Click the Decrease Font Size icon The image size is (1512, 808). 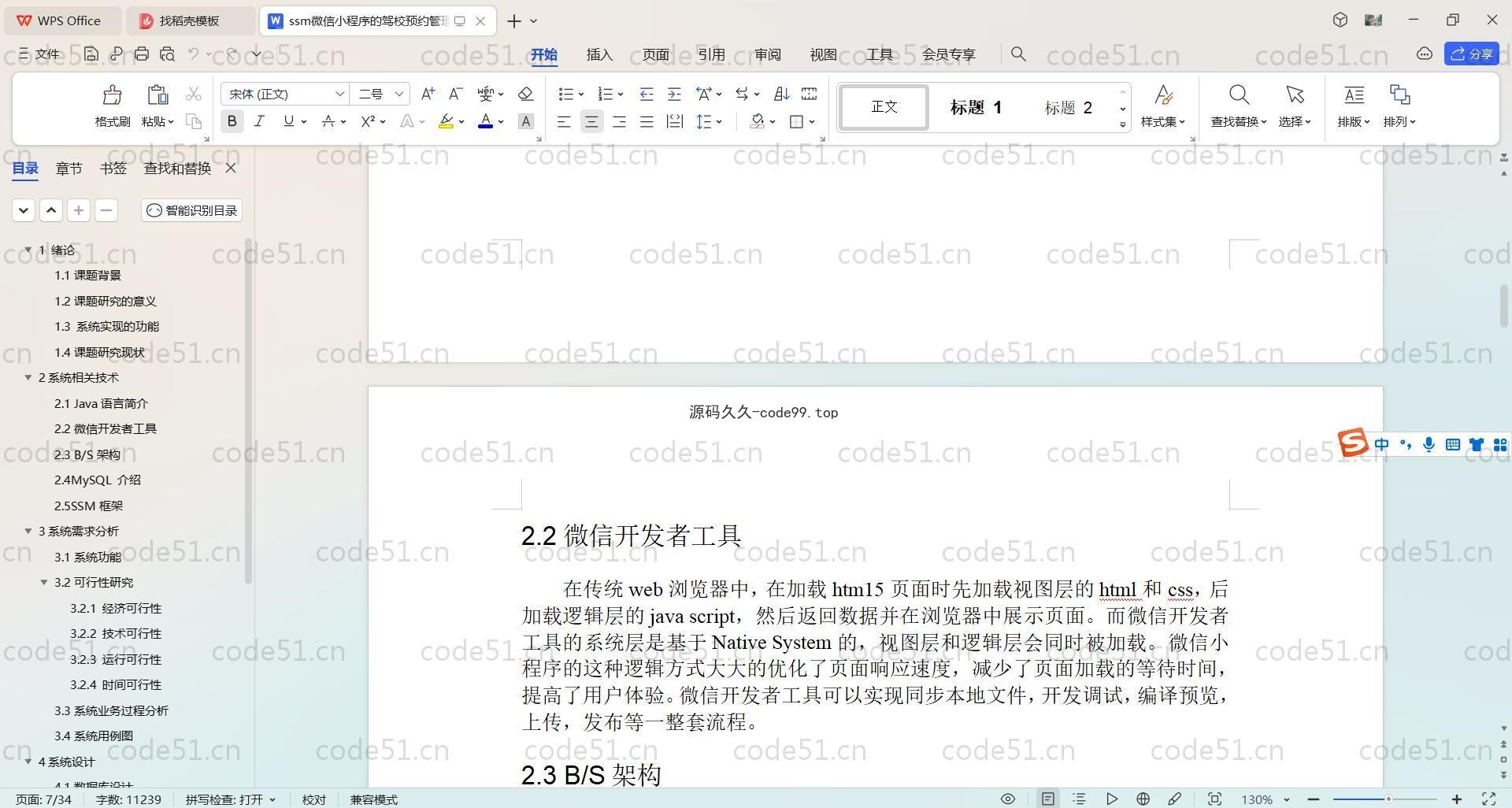455,94
